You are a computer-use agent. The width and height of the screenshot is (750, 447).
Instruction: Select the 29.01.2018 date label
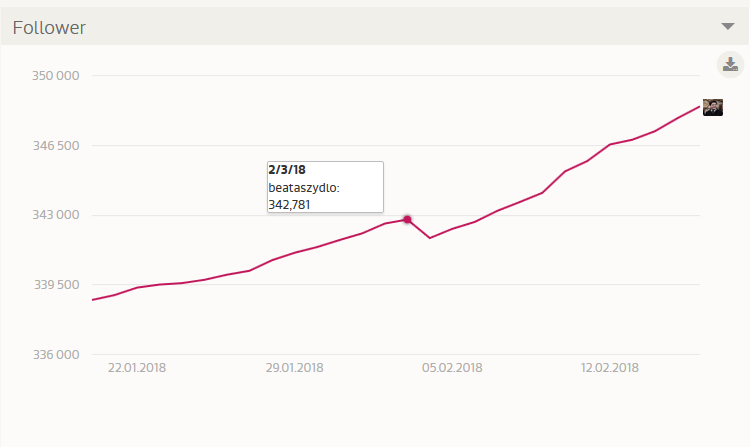(295, 368)
